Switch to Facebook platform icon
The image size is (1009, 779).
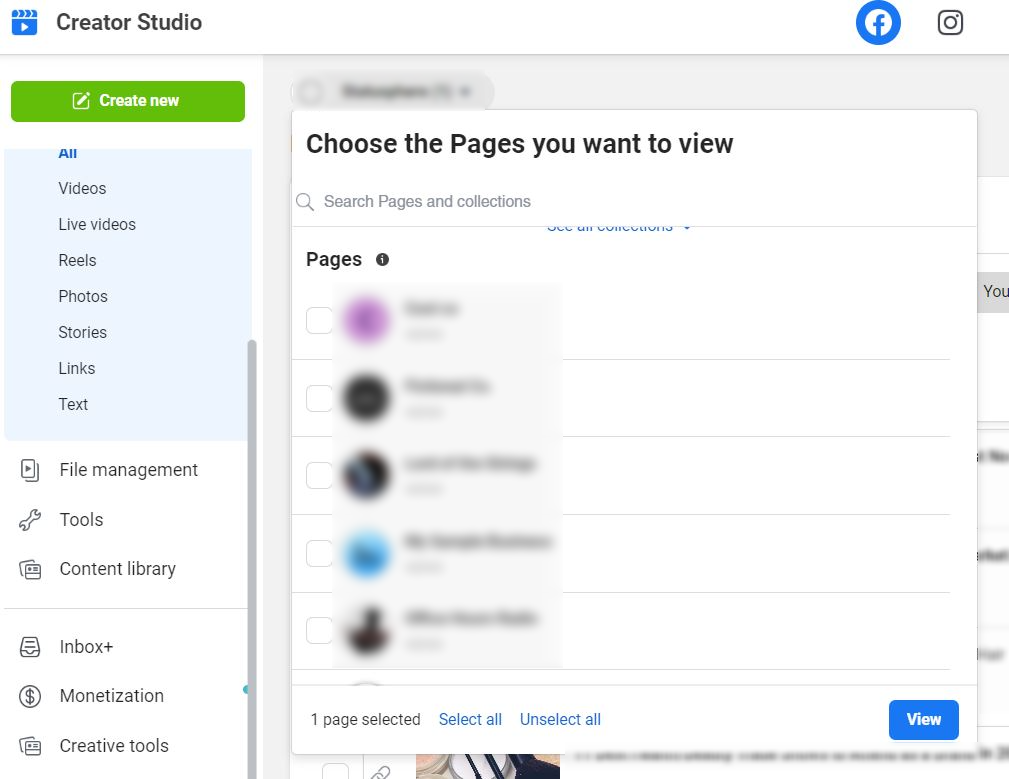(878, 23)
